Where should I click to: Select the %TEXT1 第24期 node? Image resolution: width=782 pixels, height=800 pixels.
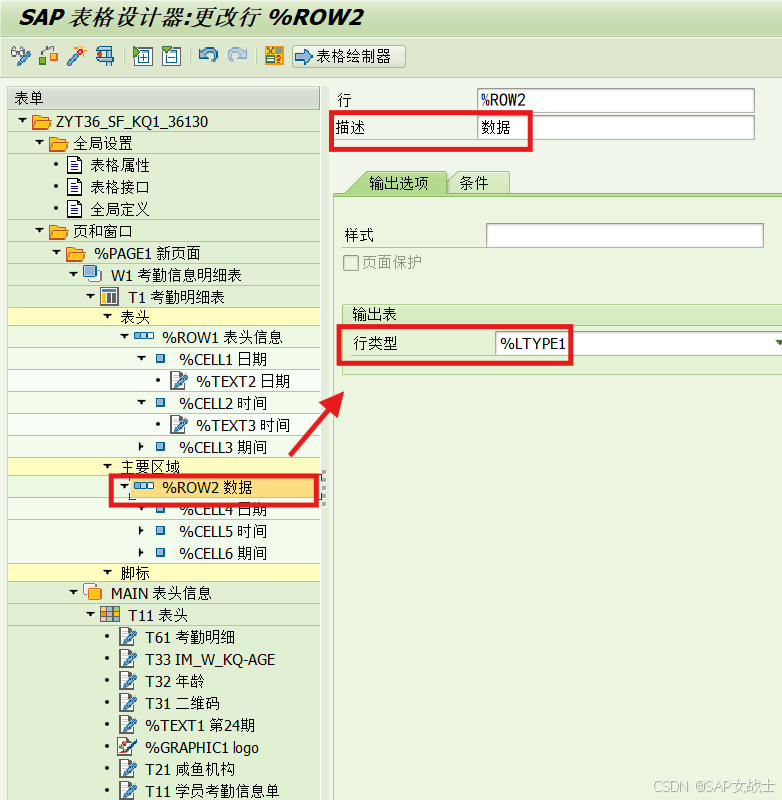pos(199,726)
